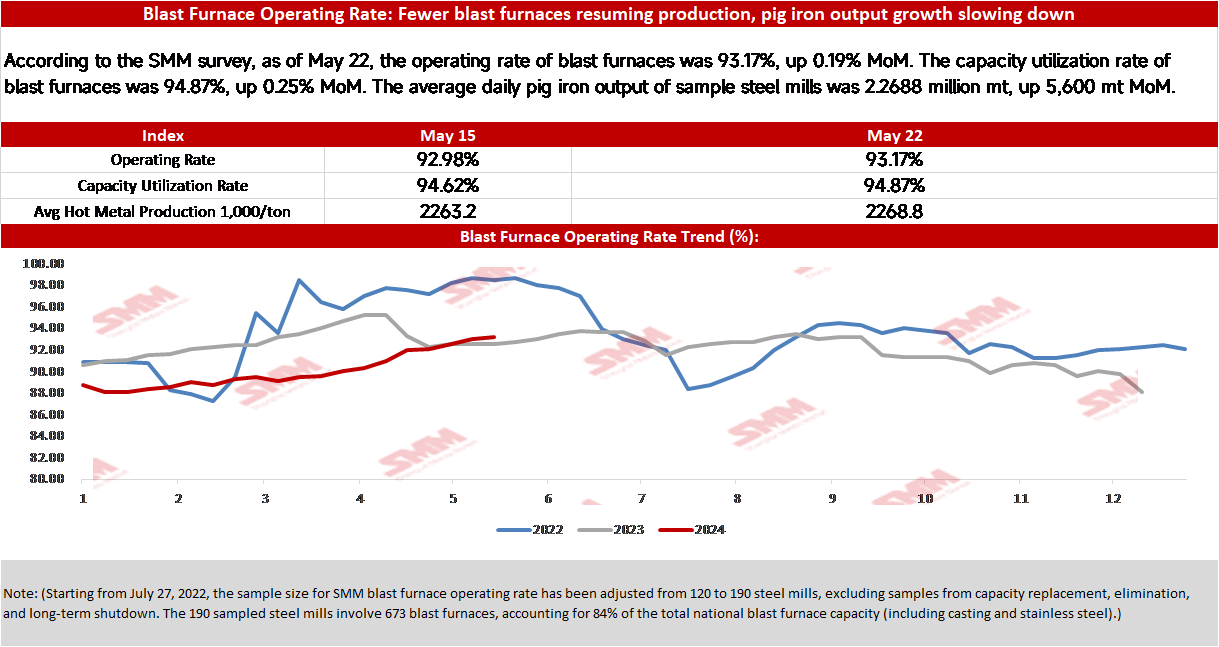Click the red Blast Furnace Operating Rate title banner
This screenshot has height=647, width=1219.
609,14
